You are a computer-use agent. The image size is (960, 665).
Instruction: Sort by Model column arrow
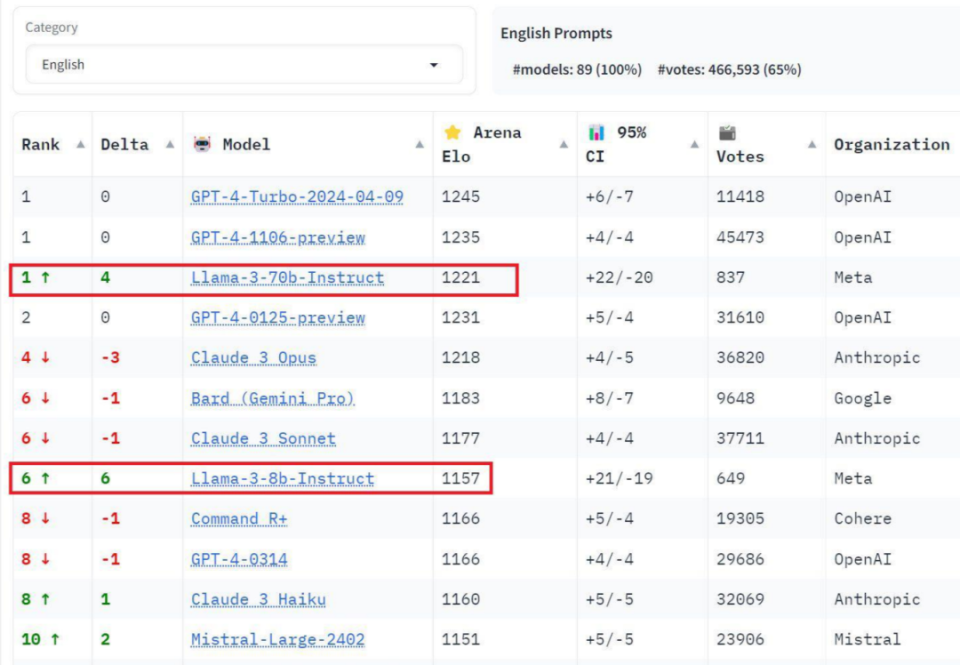coord(420,145)
